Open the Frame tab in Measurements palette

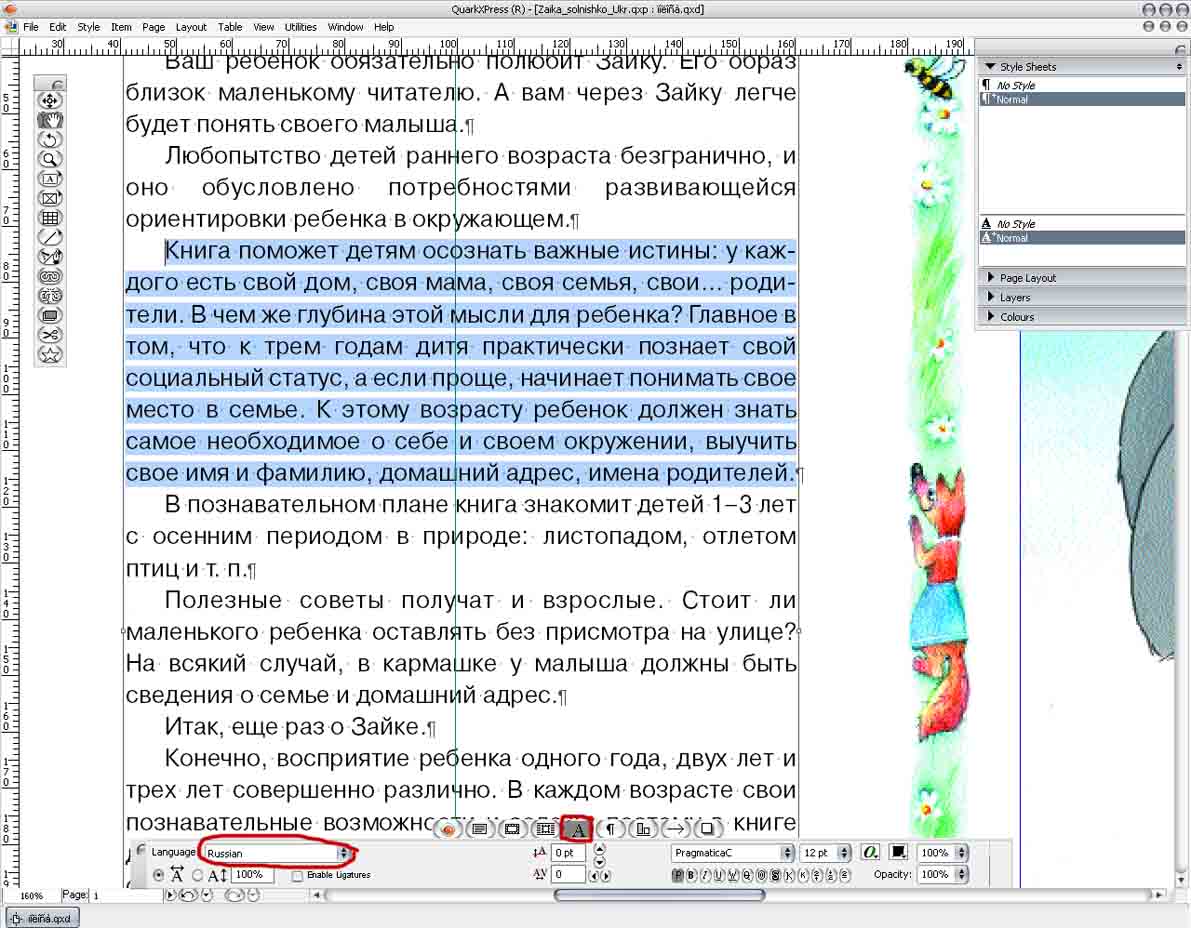pos(513,829)
